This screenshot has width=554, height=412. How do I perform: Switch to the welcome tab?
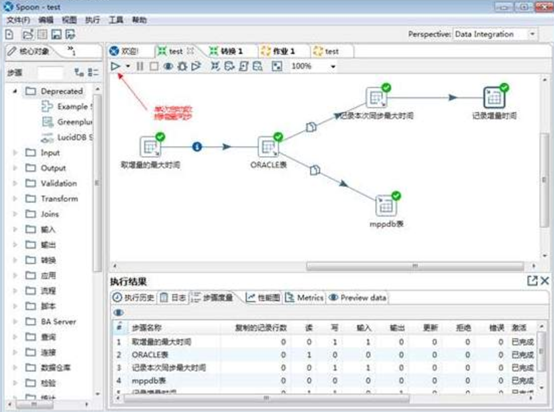point(124,51)
